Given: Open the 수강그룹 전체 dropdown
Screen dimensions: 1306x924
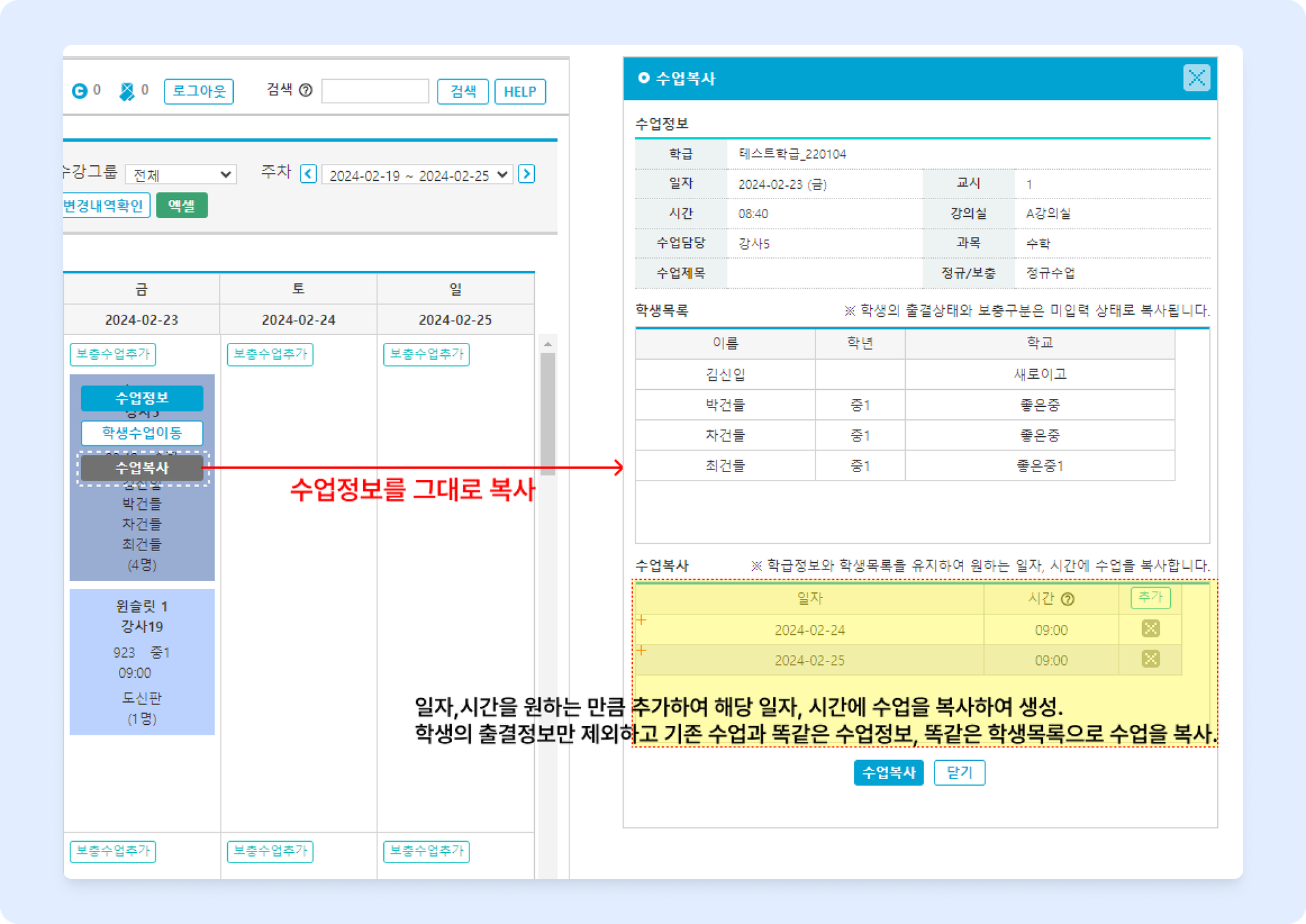Looking at the screenshot, I should pos(181,175).
